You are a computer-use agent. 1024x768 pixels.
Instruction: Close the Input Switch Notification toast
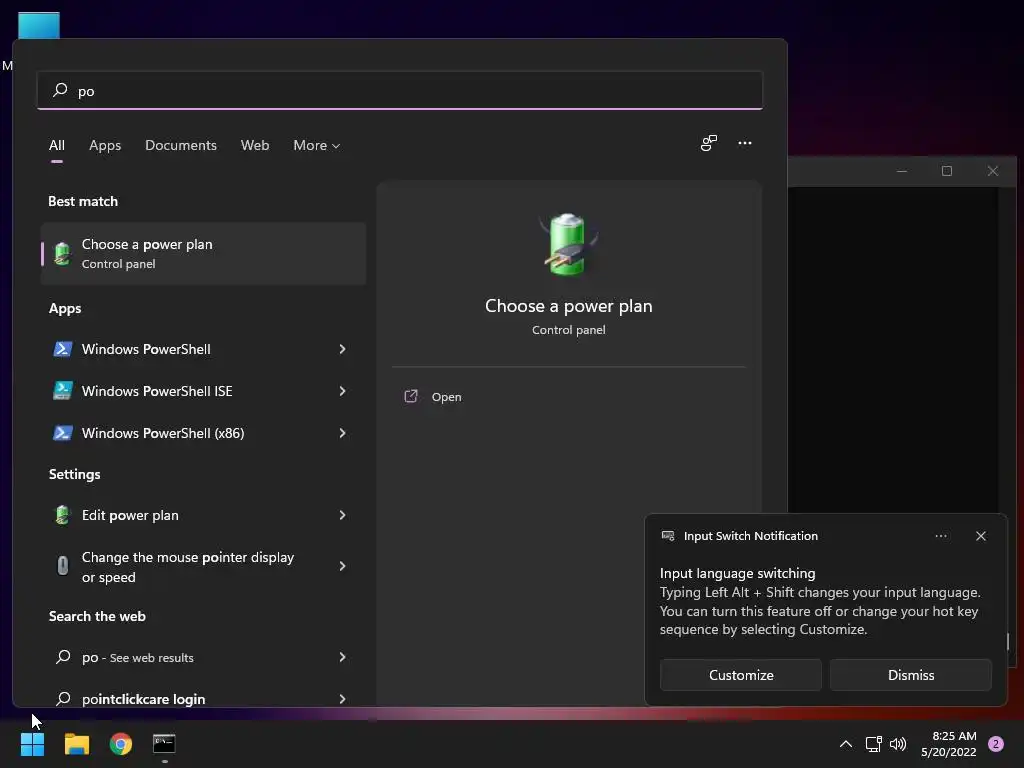[980, 536]
